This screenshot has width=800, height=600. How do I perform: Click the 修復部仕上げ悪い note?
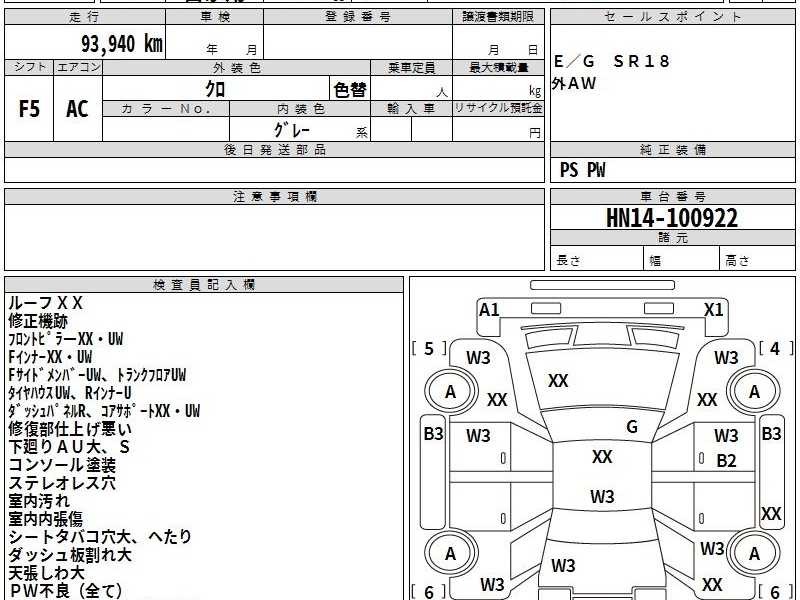pyautogui.click(x=70, y=429)
